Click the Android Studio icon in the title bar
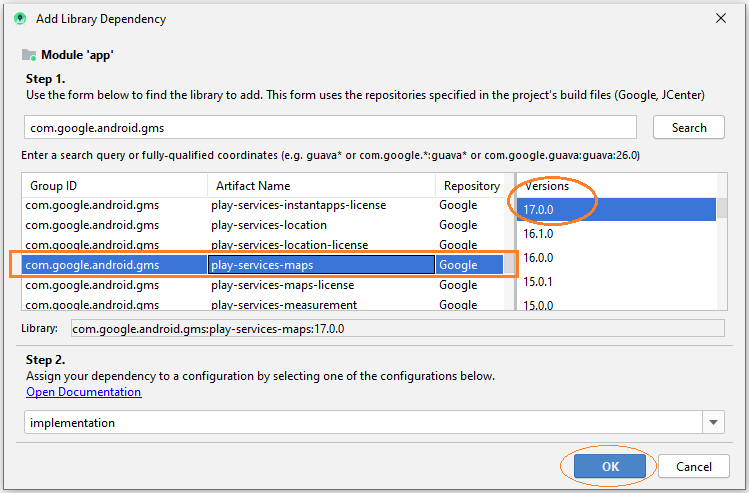The height and width of the screenshot is (493, 749). click(x=20, y=19)
